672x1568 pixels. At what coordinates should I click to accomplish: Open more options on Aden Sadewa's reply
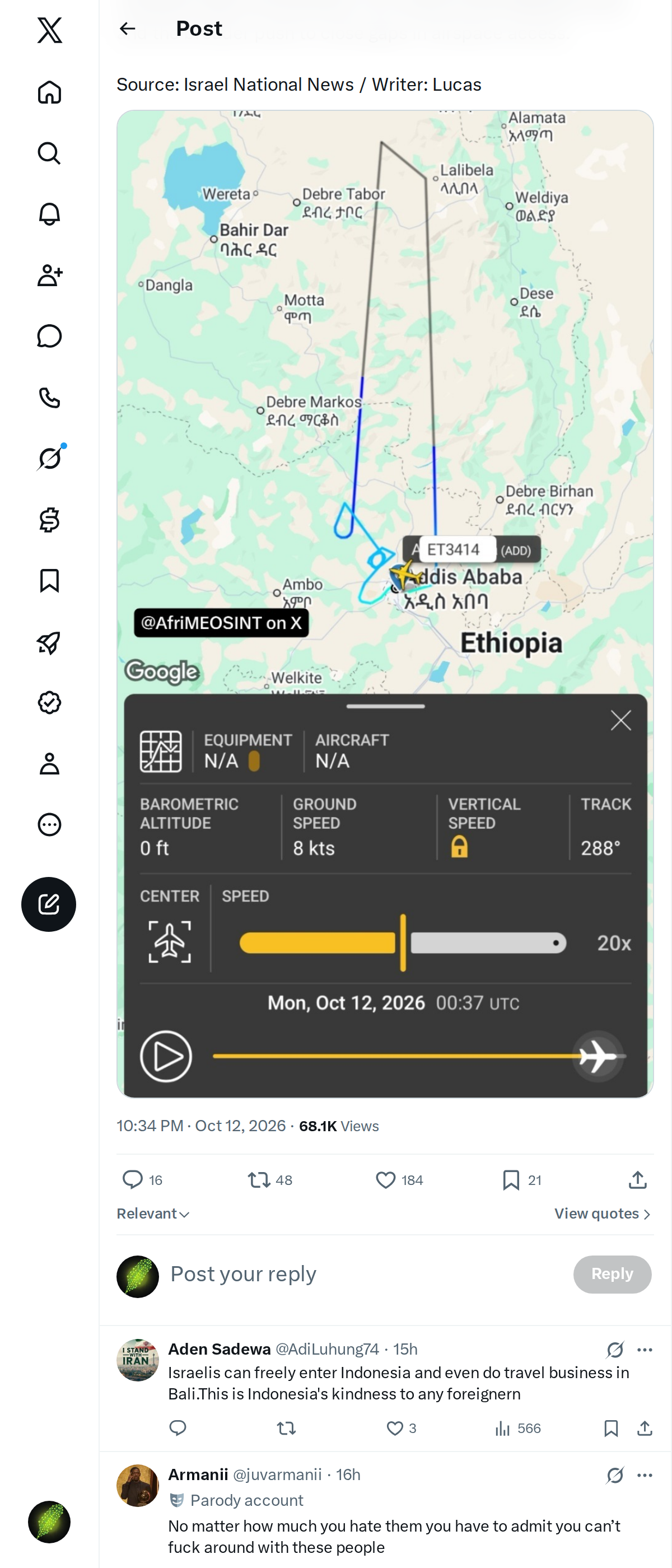[x=645, y=1350]
